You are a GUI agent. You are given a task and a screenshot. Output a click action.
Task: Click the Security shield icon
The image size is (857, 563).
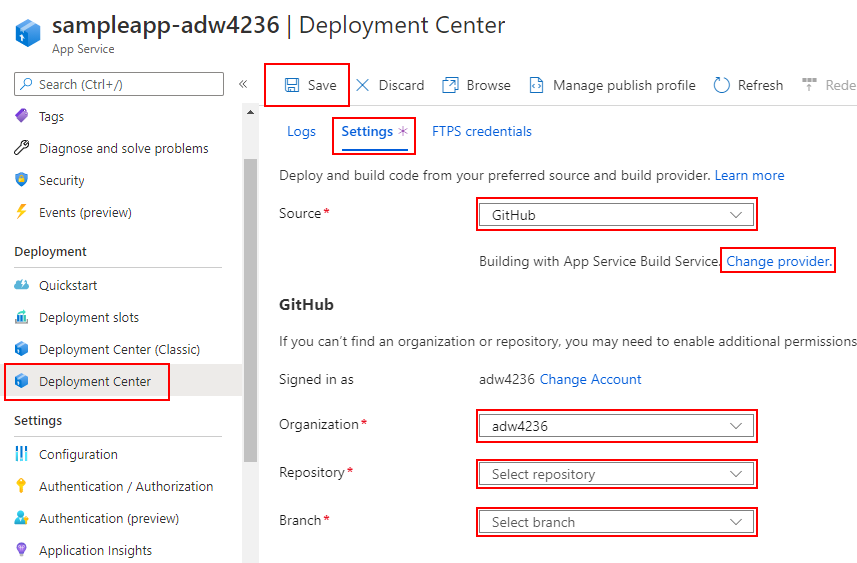coord(21,179)
